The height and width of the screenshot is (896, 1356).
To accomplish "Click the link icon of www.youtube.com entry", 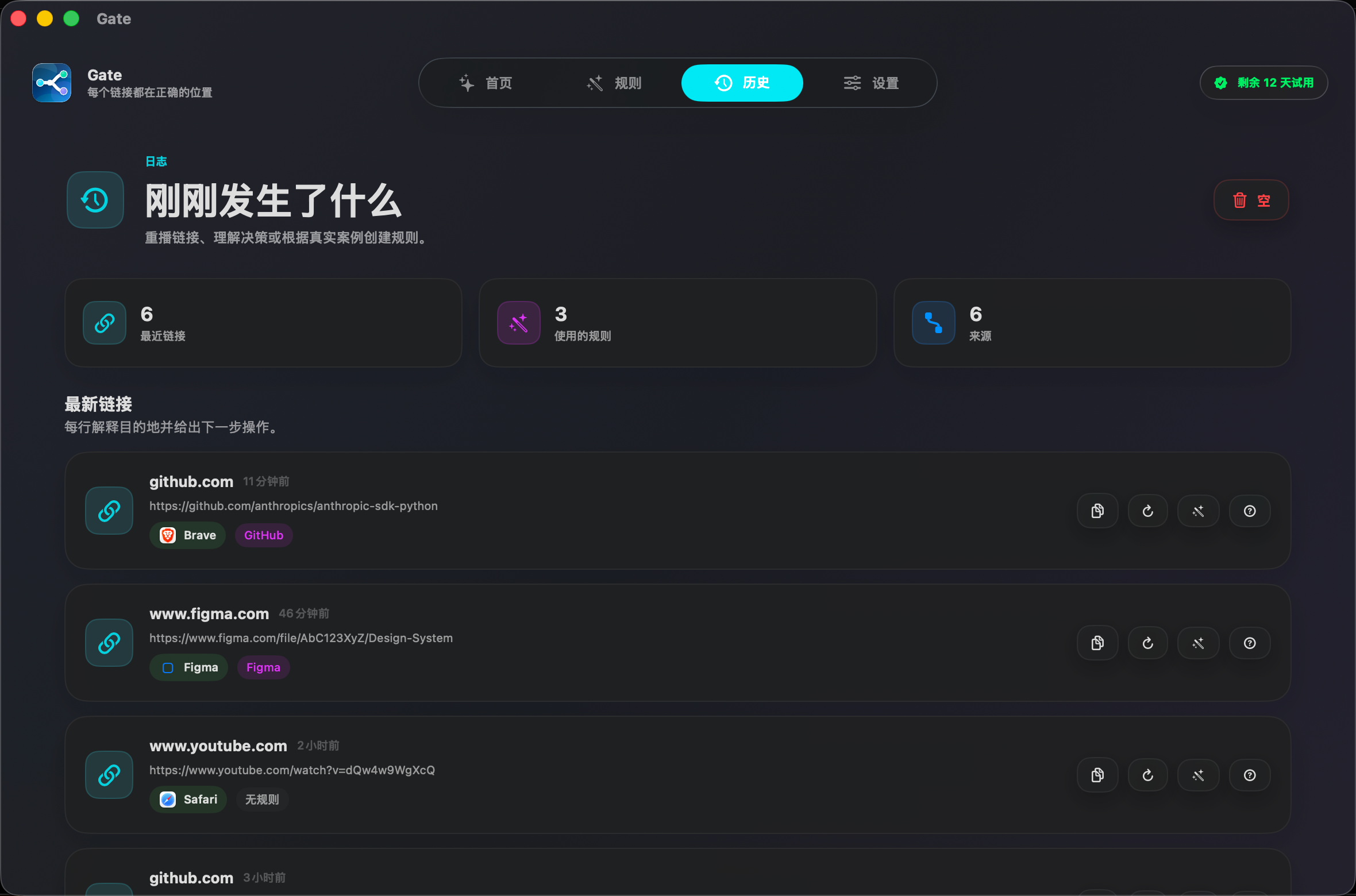I will (x=109, y=775).
